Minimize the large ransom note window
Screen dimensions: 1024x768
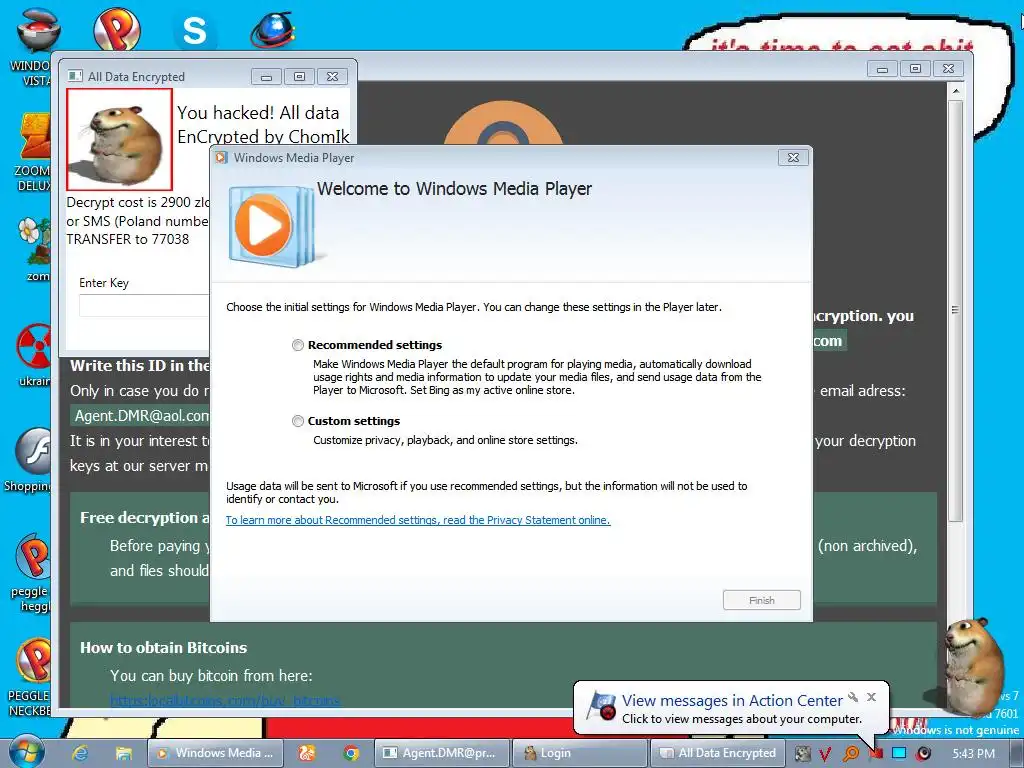coord(882,69)
